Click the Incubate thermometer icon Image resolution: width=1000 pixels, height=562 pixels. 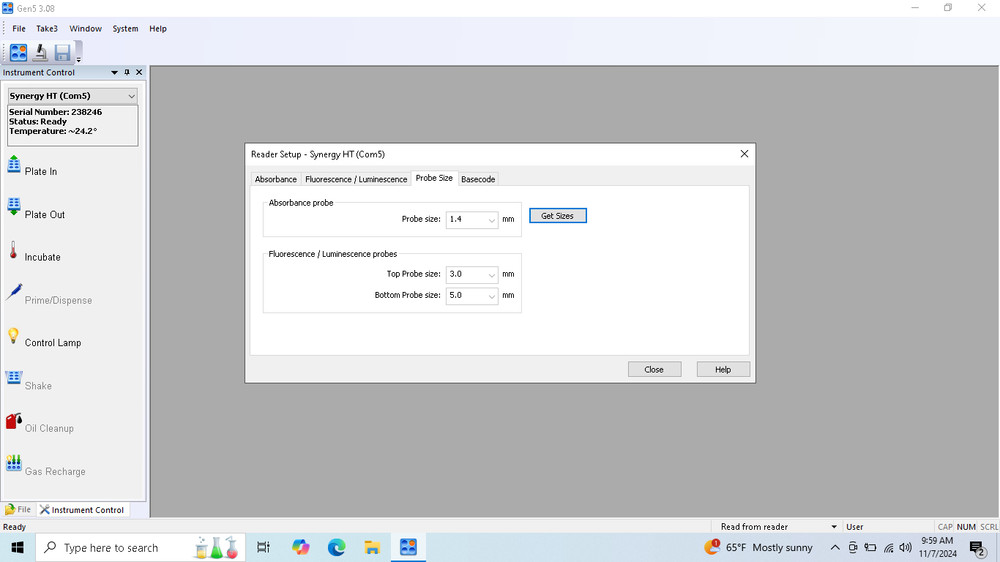[x=14, y=251]
